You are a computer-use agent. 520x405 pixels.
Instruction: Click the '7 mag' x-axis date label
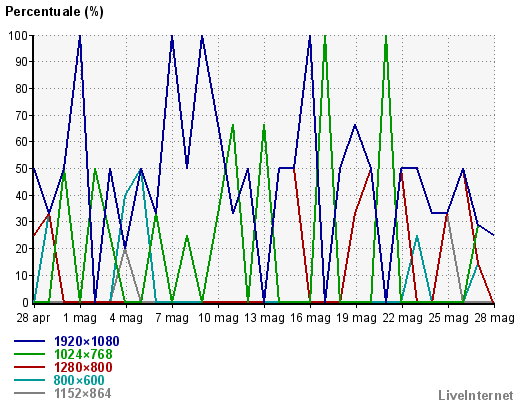pos(172,318)
